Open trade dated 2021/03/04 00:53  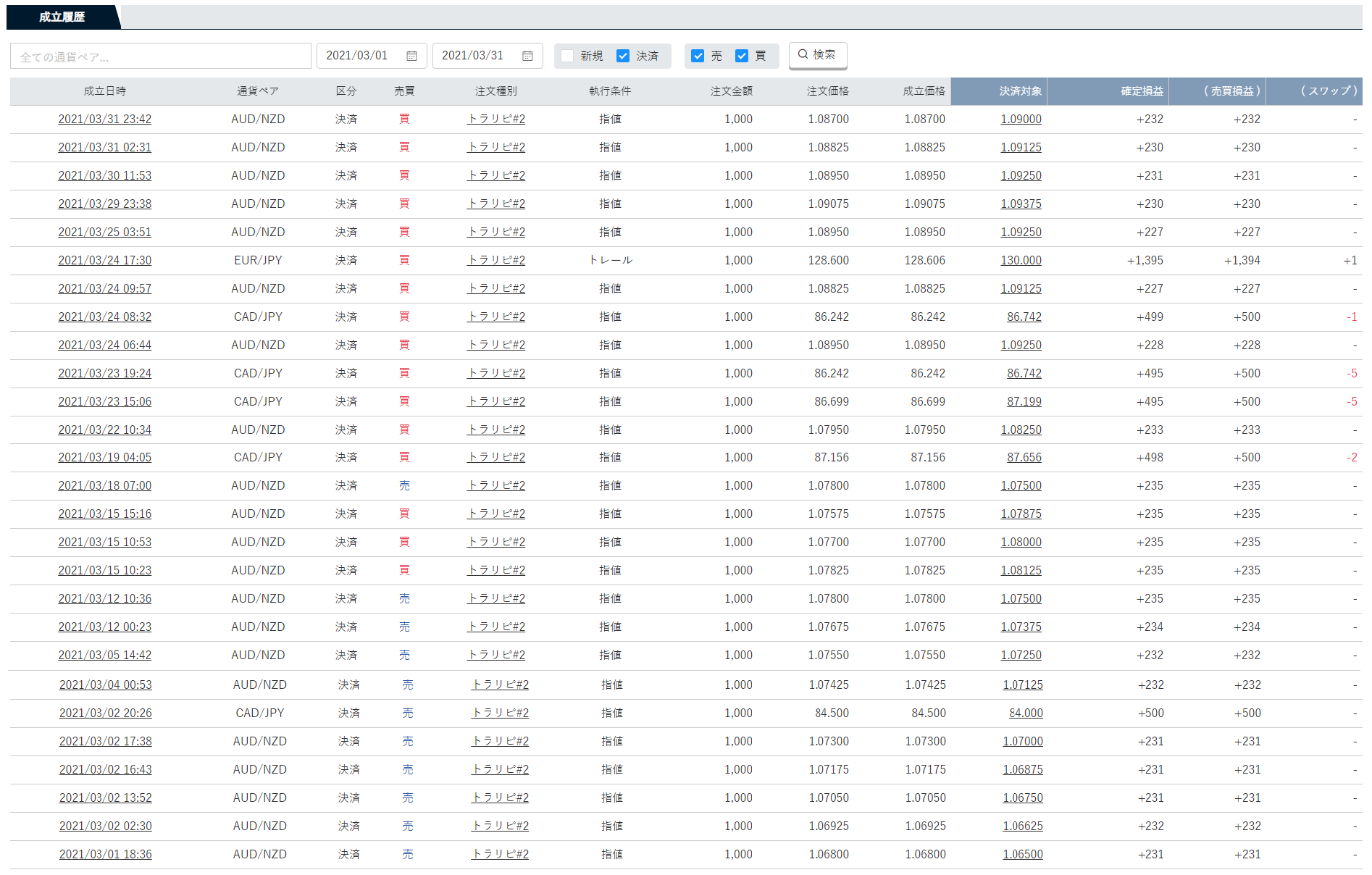pos(106,684)
